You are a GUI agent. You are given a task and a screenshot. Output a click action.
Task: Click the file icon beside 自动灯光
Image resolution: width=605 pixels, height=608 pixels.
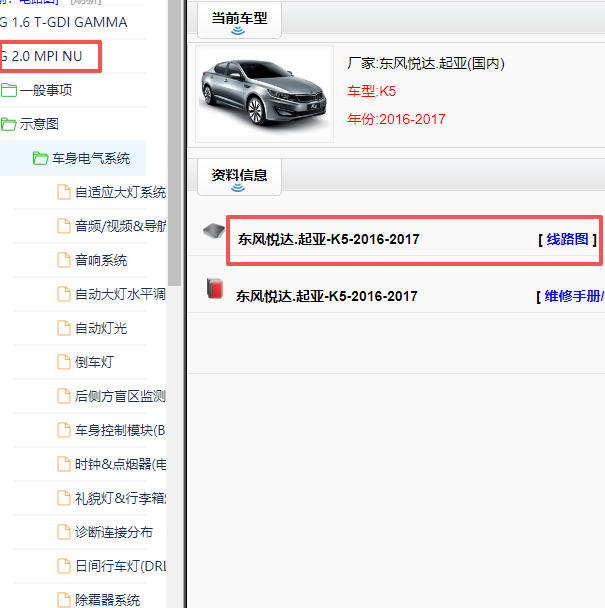pos(64,328)
